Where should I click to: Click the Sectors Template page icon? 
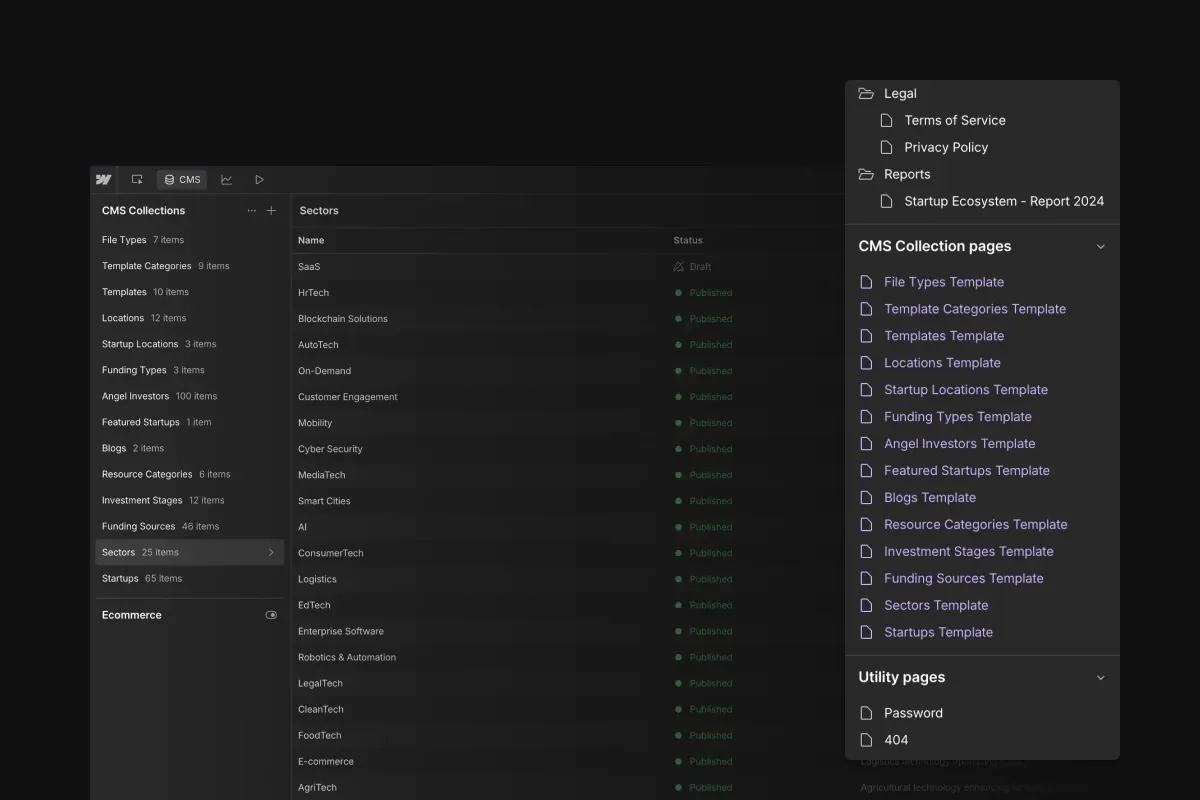click(x=866, y=606)
